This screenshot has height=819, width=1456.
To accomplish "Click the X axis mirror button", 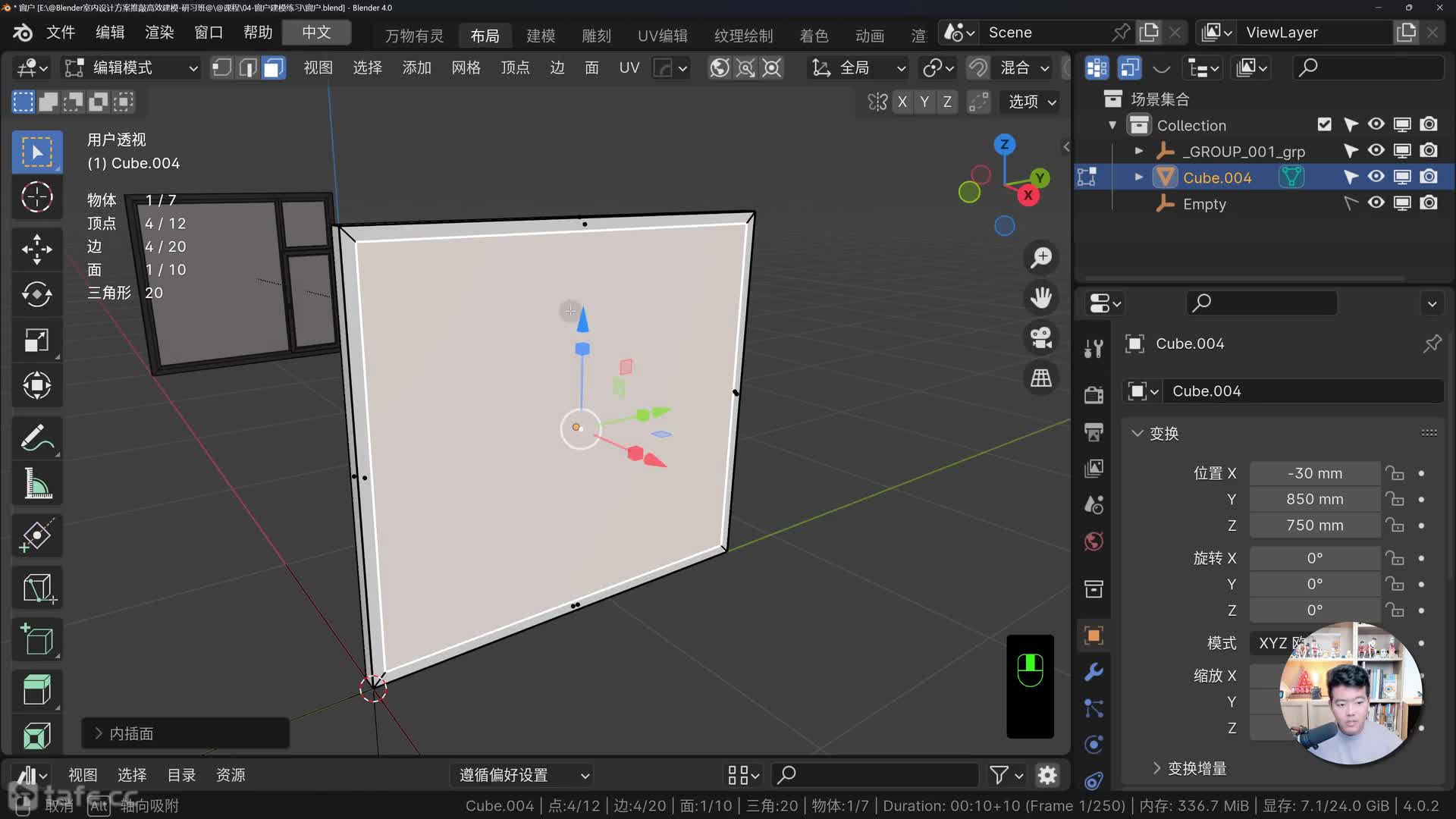I will pos(902,102).
